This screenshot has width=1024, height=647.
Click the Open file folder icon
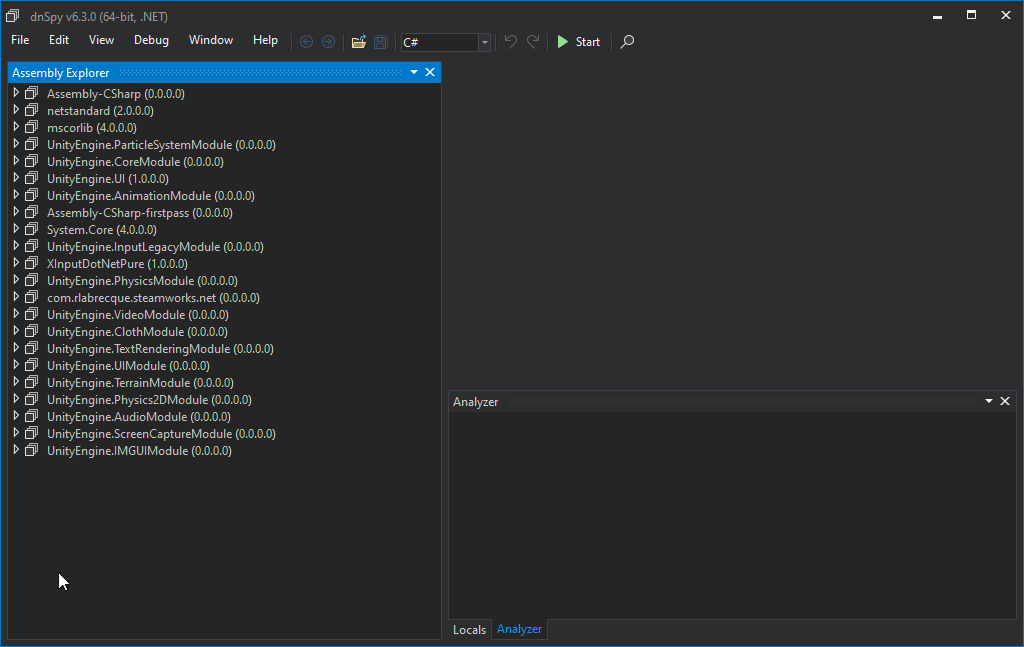pyautogui.click(x=359, y=42)
